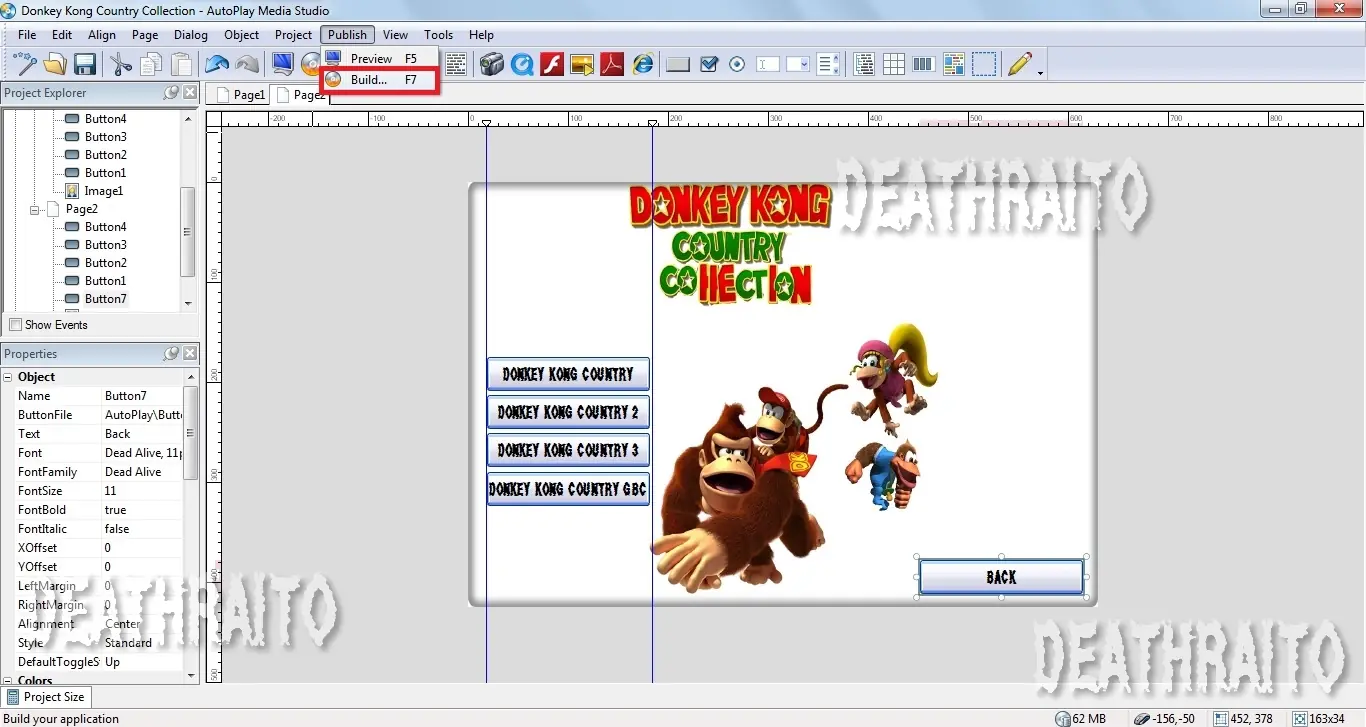The height and width of the screenshot is (727, 1366).
Task: Pin the Project Explorer panel
Action: pyautogui.click(x=171, y=93)
